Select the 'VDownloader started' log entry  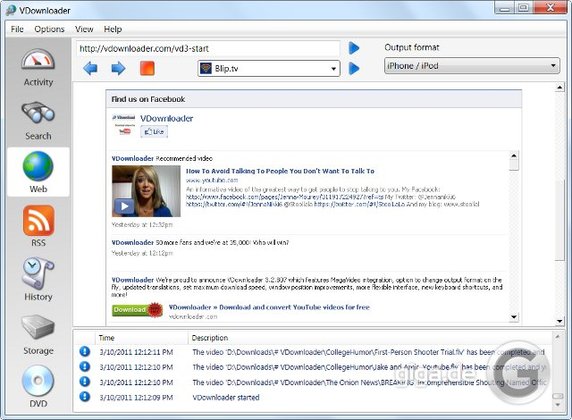pyautogui.click(x=226, y=397)
